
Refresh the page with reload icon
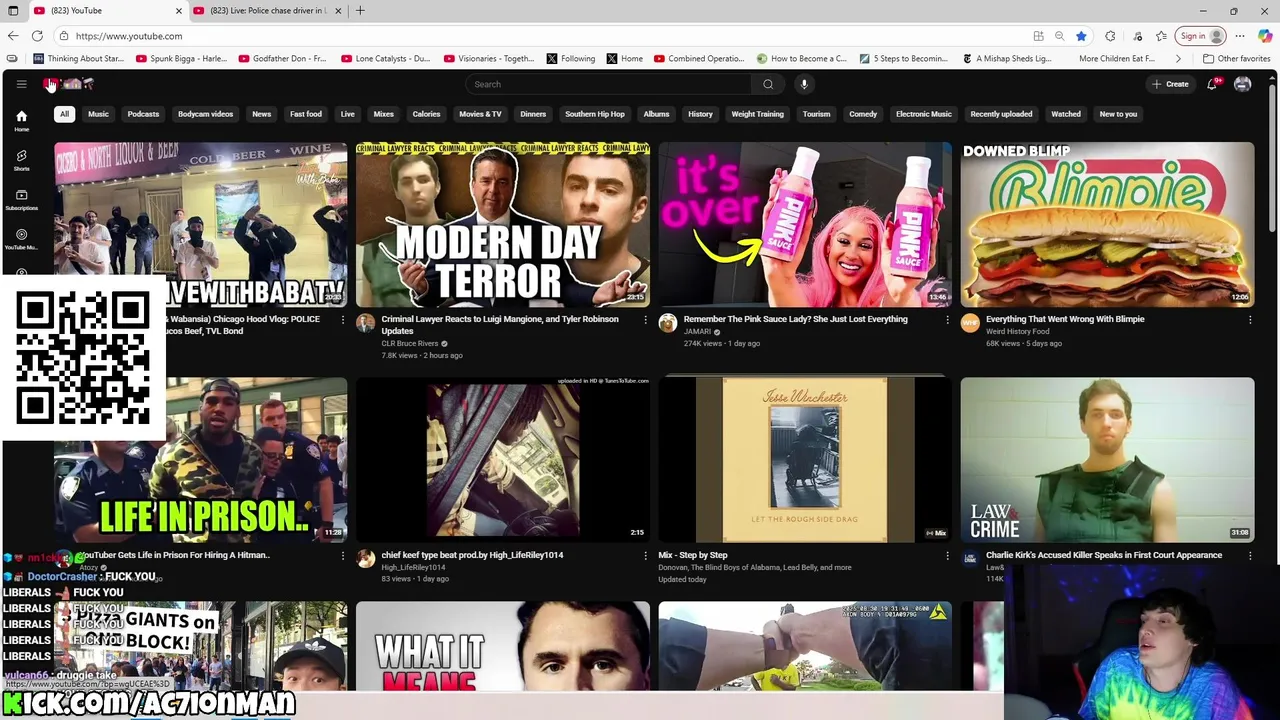[x=37, y=36]
